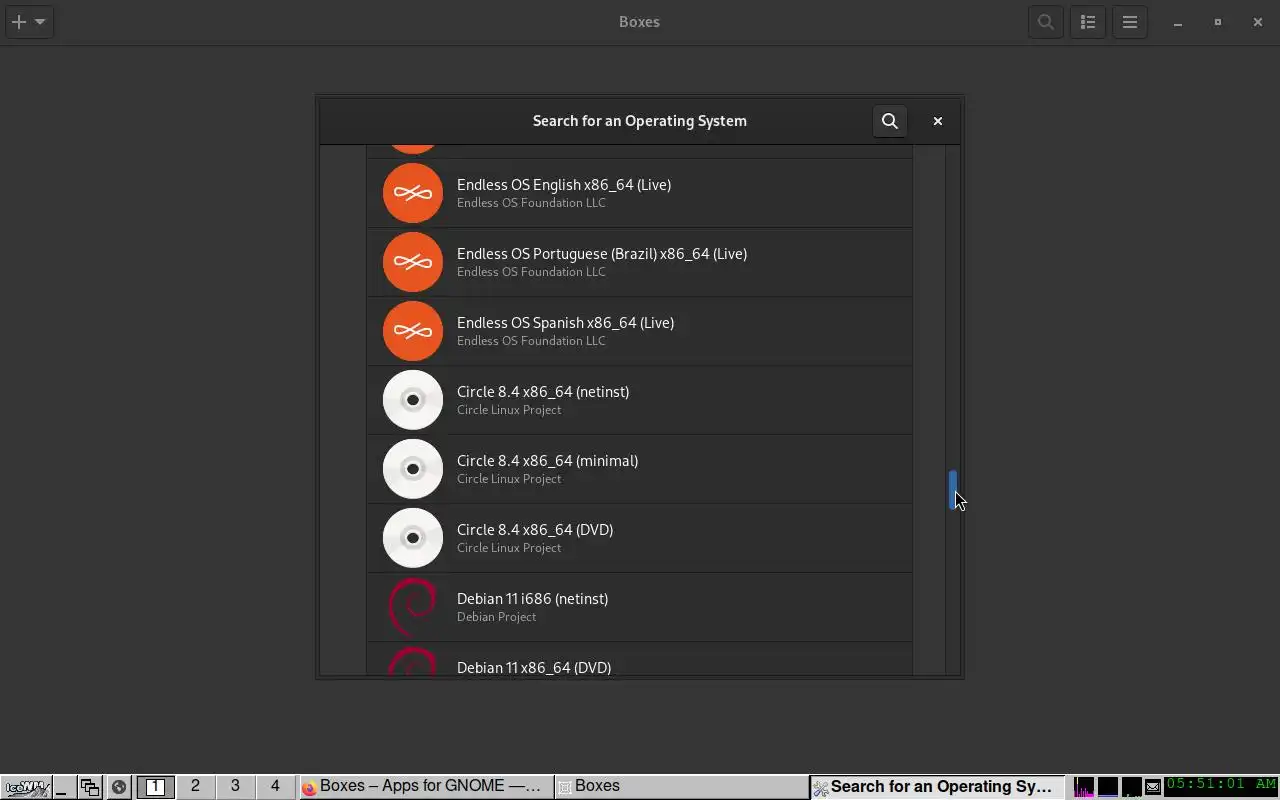This screenshot has width=1280, height=800.
Task: Click the Debian 11 i686 netinst swirl logo
Action: (413, 607)
